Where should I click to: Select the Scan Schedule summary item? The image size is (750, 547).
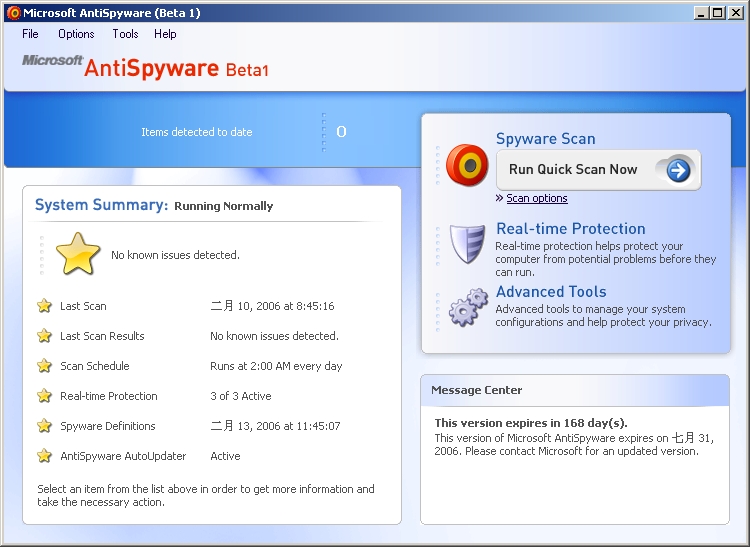[x=95, y=366]
